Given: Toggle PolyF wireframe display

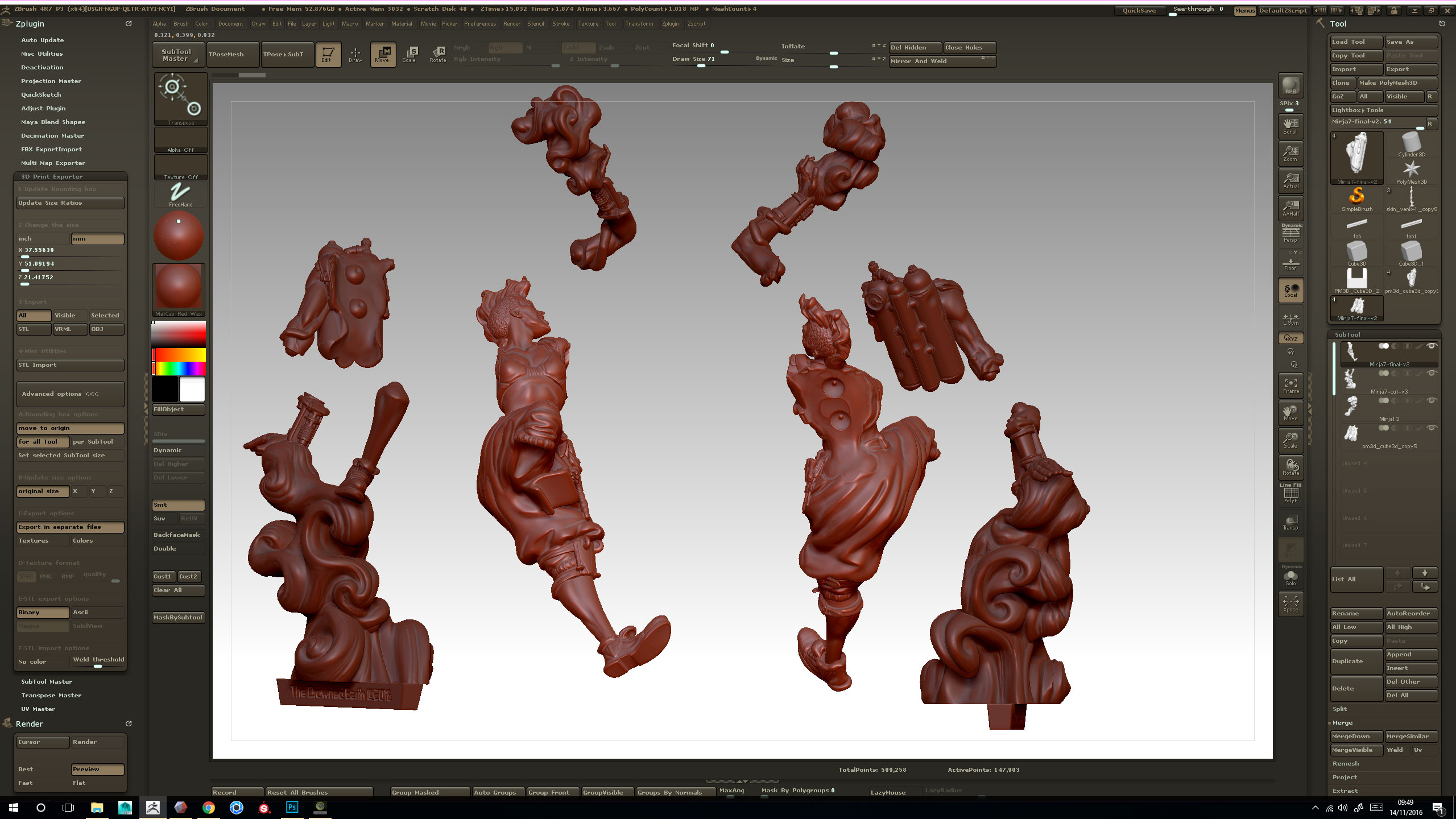Looking at the screenshot, I should (x=1290, y=494).
